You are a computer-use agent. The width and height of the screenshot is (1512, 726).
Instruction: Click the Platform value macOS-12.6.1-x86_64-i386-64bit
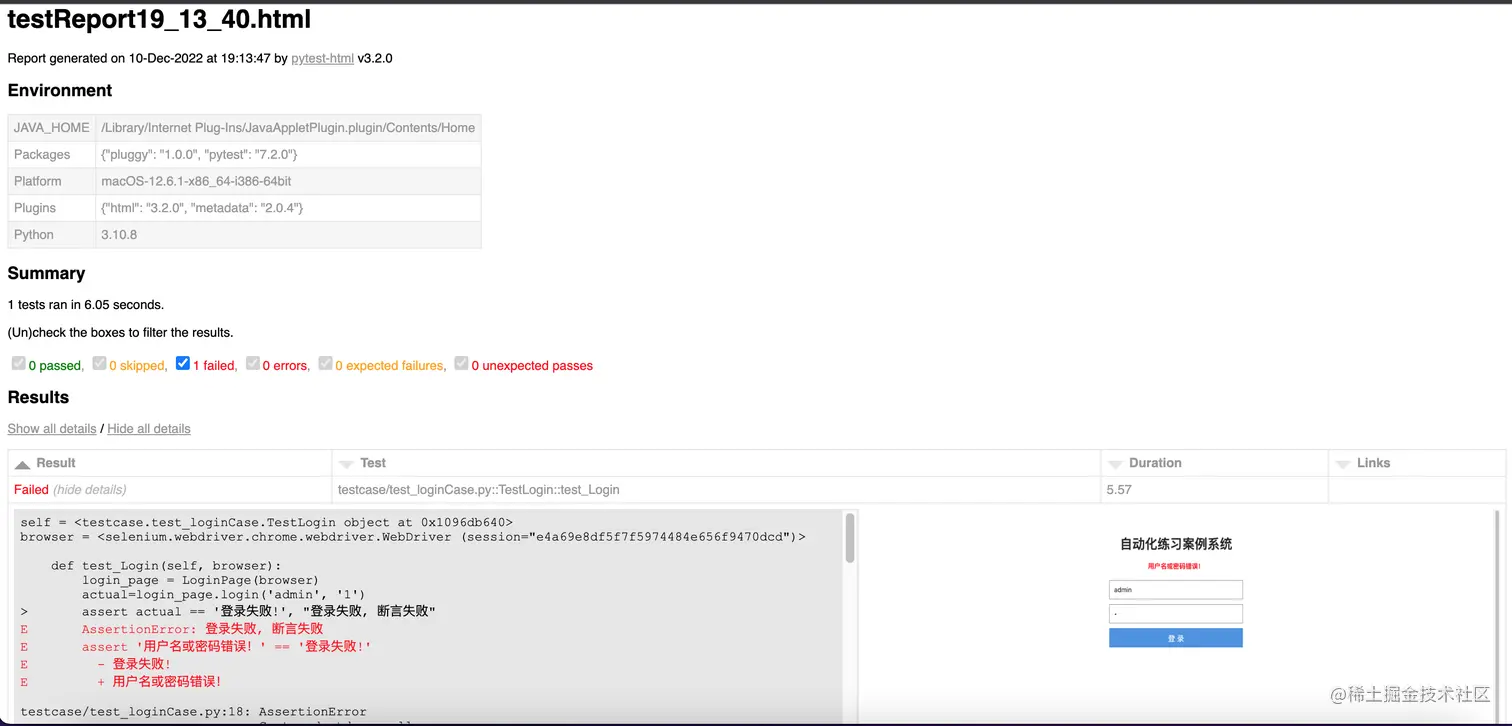tap(196, 181)
